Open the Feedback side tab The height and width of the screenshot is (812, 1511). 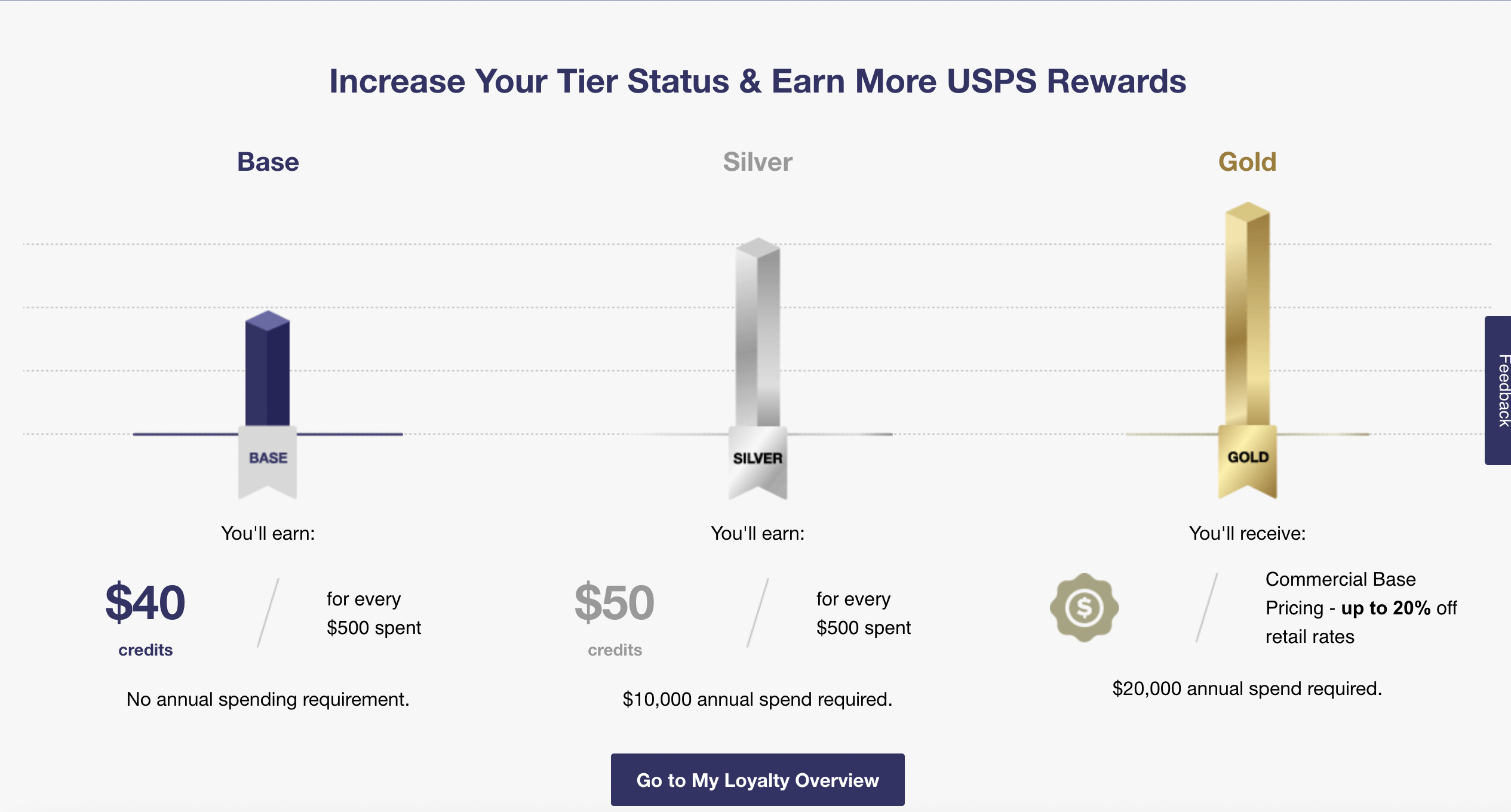pos(1499,390)
